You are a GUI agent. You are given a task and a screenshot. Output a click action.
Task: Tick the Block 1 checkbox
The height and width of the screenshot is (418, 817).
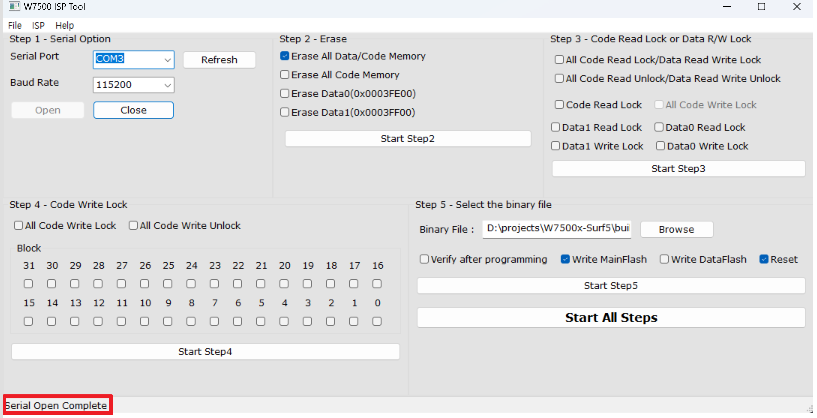pos(354,322)
